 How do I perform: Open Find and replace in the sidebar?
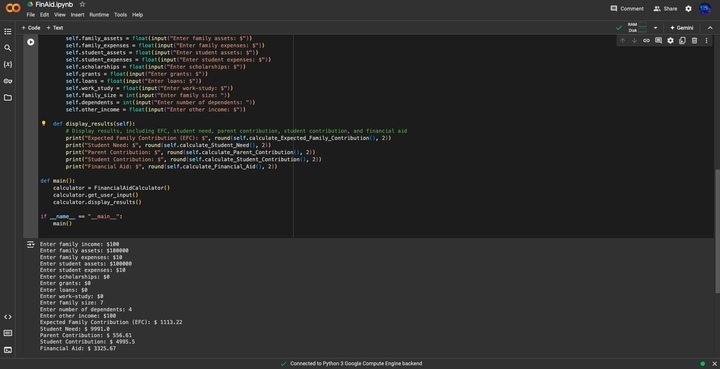(x=8, y=48)
